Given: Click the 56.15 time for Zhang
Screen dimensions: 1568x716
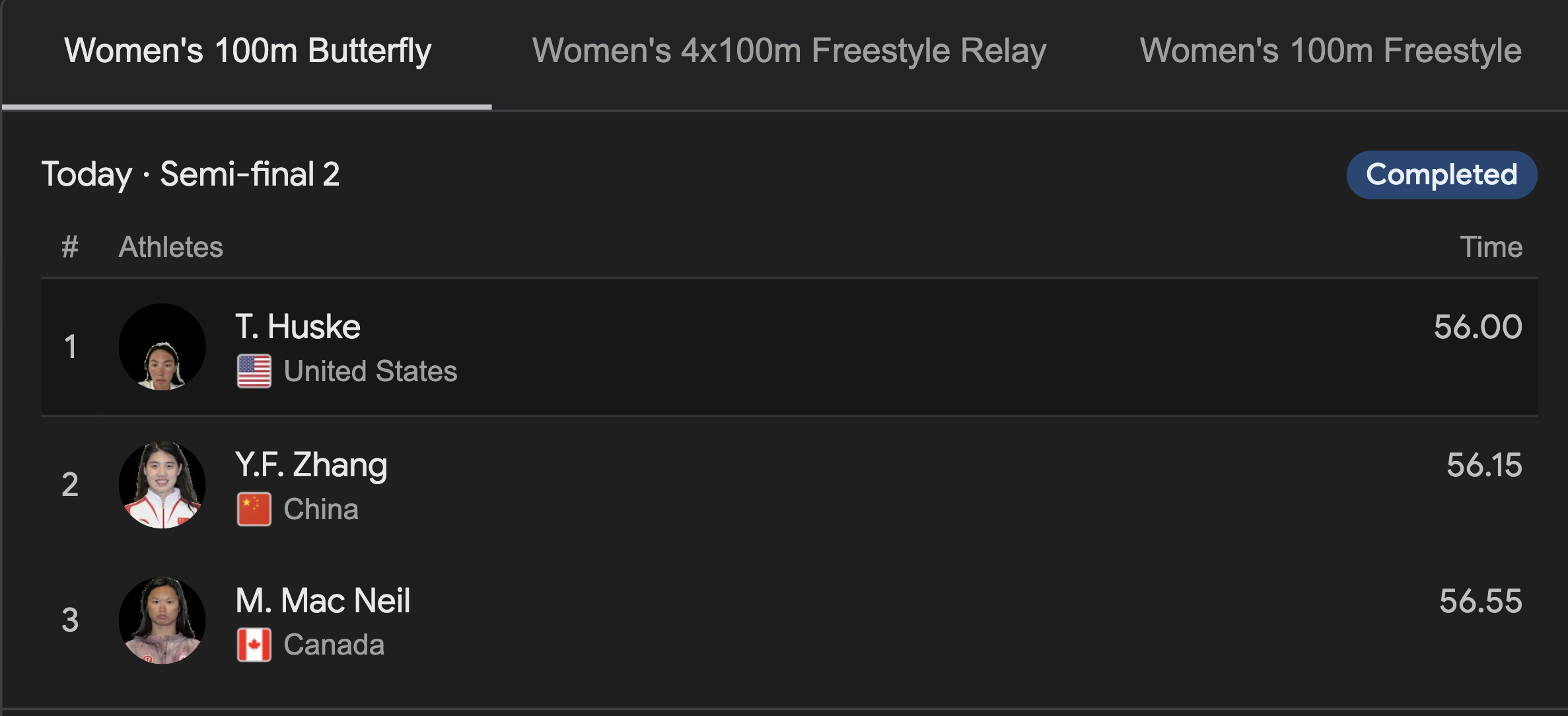Looking at the screenshot, I should 1484,465.
